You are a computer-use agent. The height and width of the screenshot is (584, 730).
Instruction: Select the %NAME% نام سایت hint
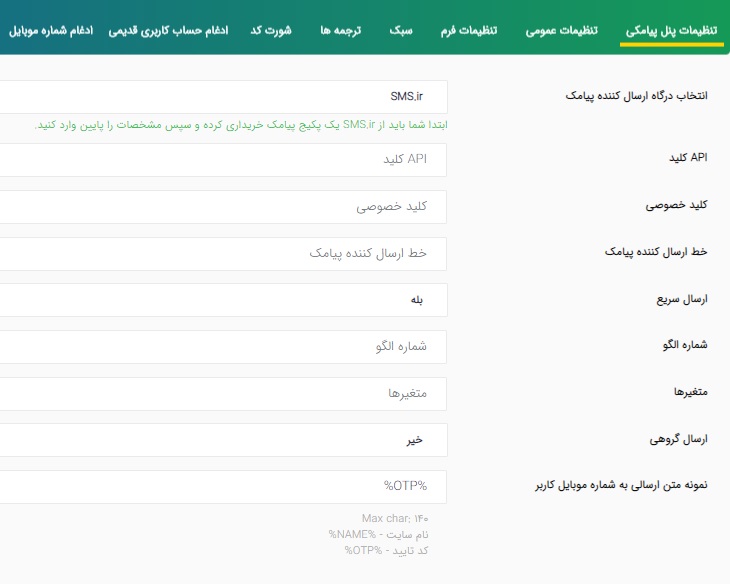379,534
